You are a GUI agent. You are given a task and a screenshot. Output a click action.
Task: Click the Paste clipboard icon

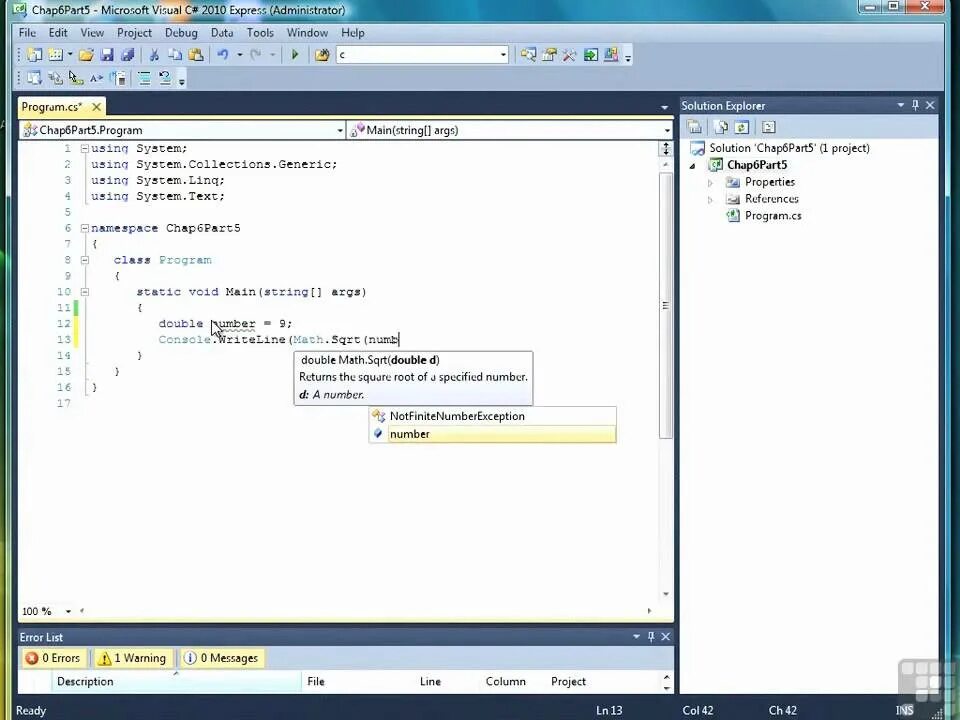[x=196, y=55]
